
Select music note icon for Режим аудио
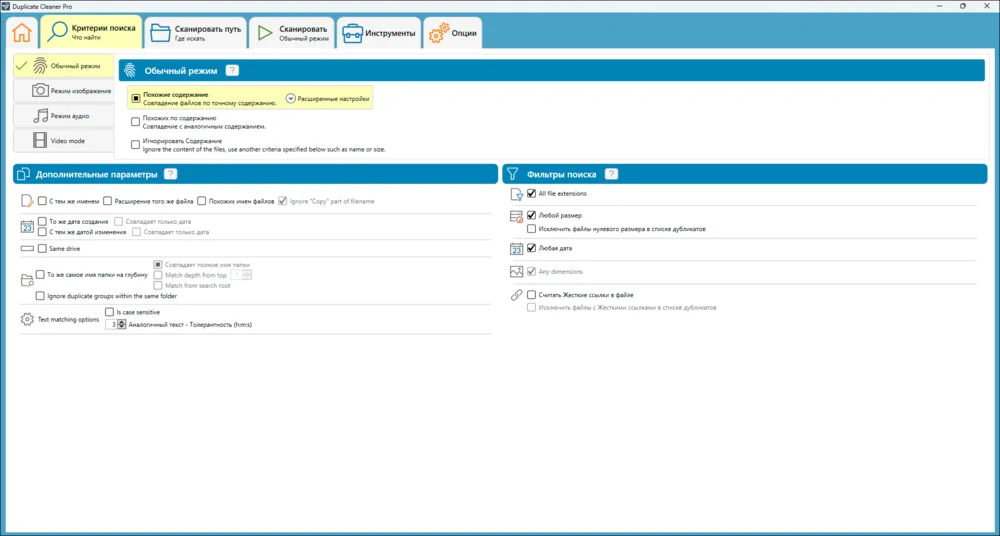pos(40,115)
